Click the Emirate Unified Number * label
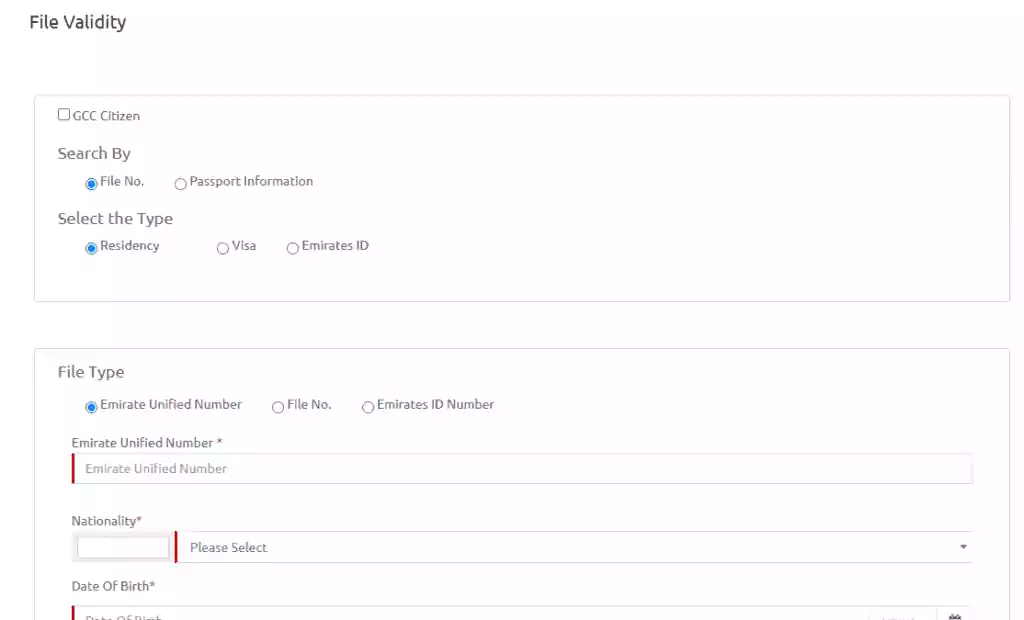This screenshot has height=620, width=1024. coord(147,443)
